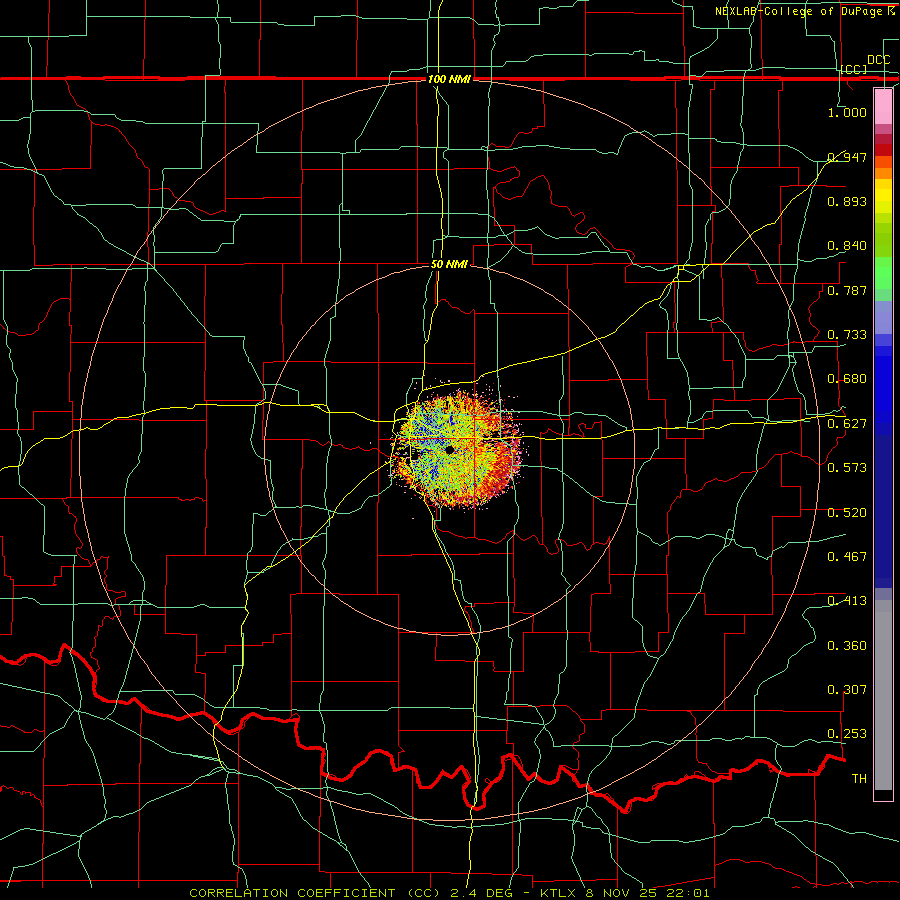Select the 0.627 scale value
The image size is (900, 900).
847,424
